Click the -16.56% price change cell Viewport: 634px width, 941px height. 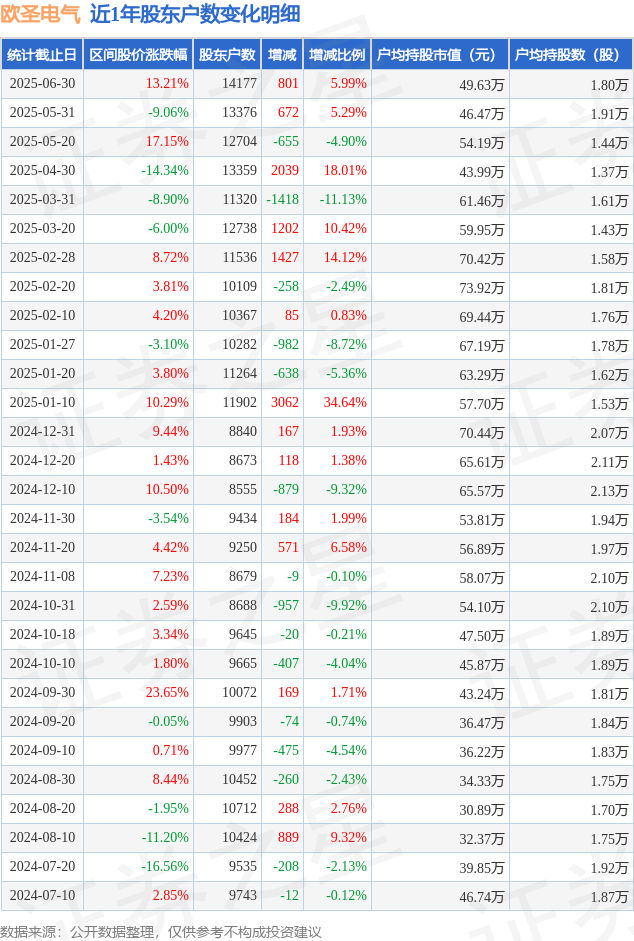[165, 866]
